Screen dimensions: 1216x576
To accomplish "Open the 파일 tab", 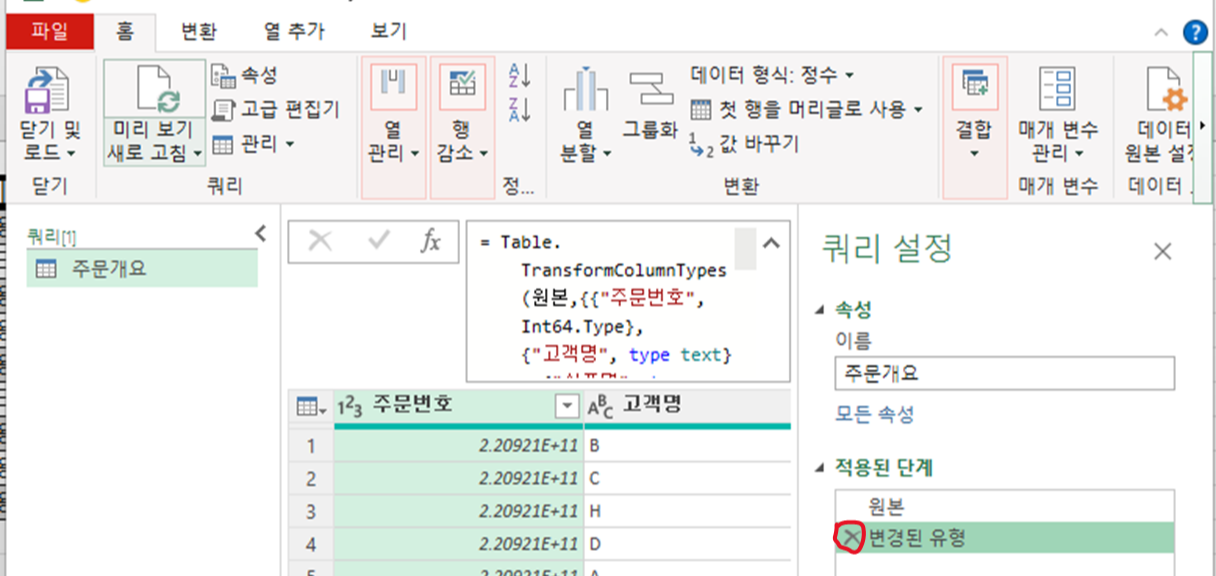I will pos(50,32).
